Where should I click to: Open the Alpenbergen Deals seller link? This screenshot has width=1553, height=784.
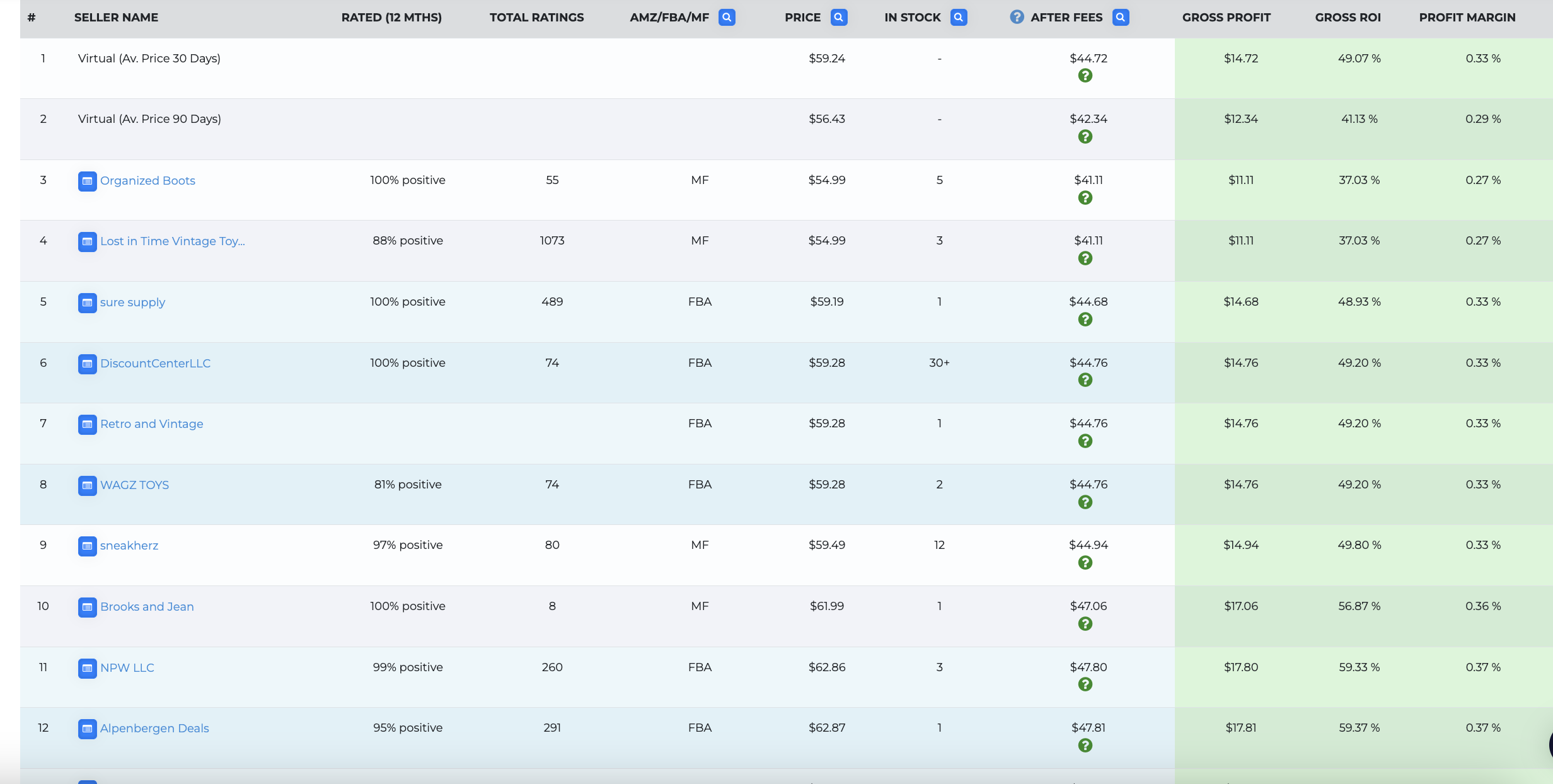[154, 729]
